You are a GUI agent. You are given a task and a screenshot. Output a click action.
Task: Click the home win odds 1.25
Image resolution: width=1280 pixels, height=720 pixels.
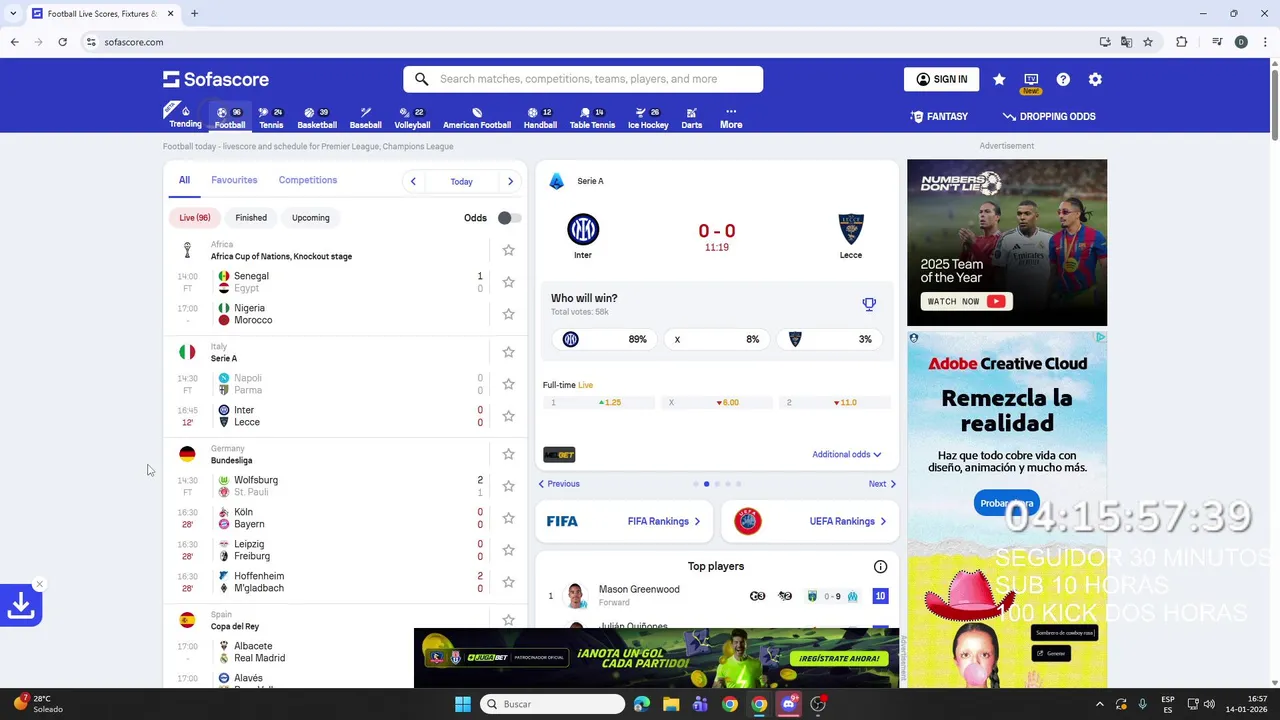coord(599,403)
